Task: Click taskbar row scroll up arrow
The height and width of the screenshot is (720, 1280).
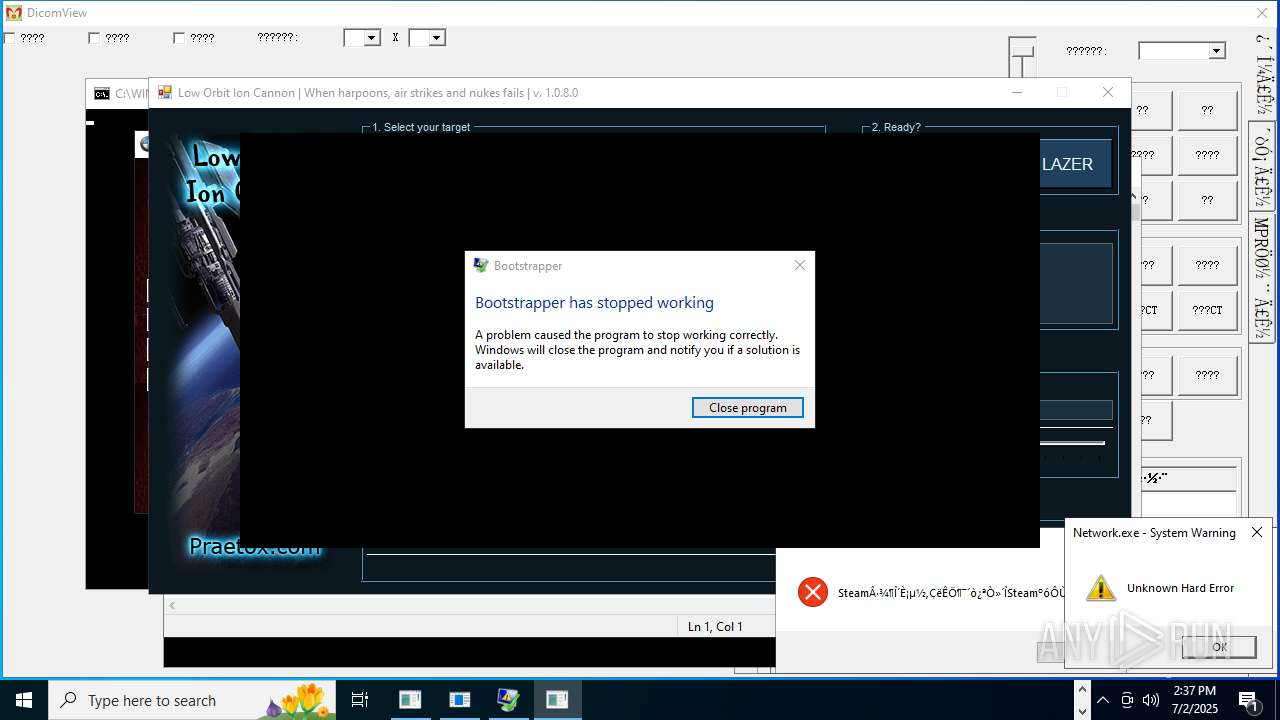Action: [x=1081, y=689]
